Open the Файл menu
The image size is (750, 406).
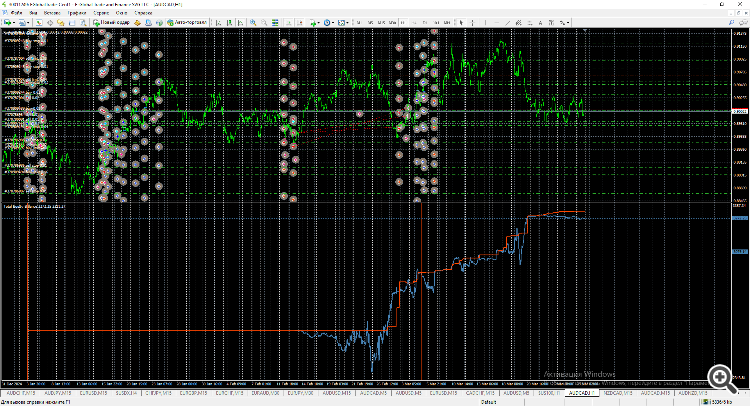click(16, 13)
